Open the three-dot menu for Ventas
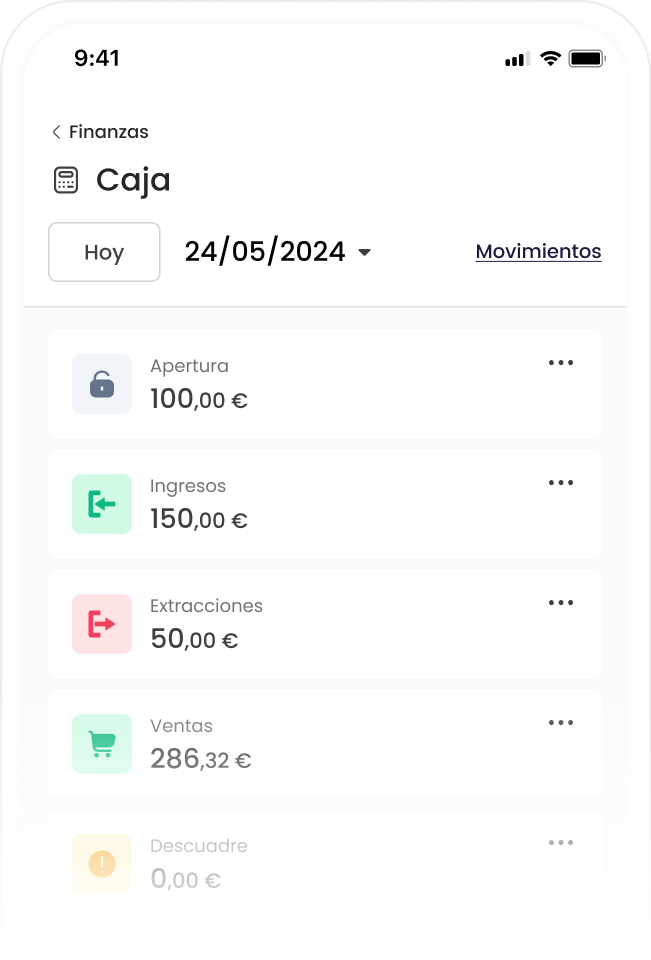Image resolution: width=651 pixels, height=960 pixels. pyautogui.click(x=561, y=723)
